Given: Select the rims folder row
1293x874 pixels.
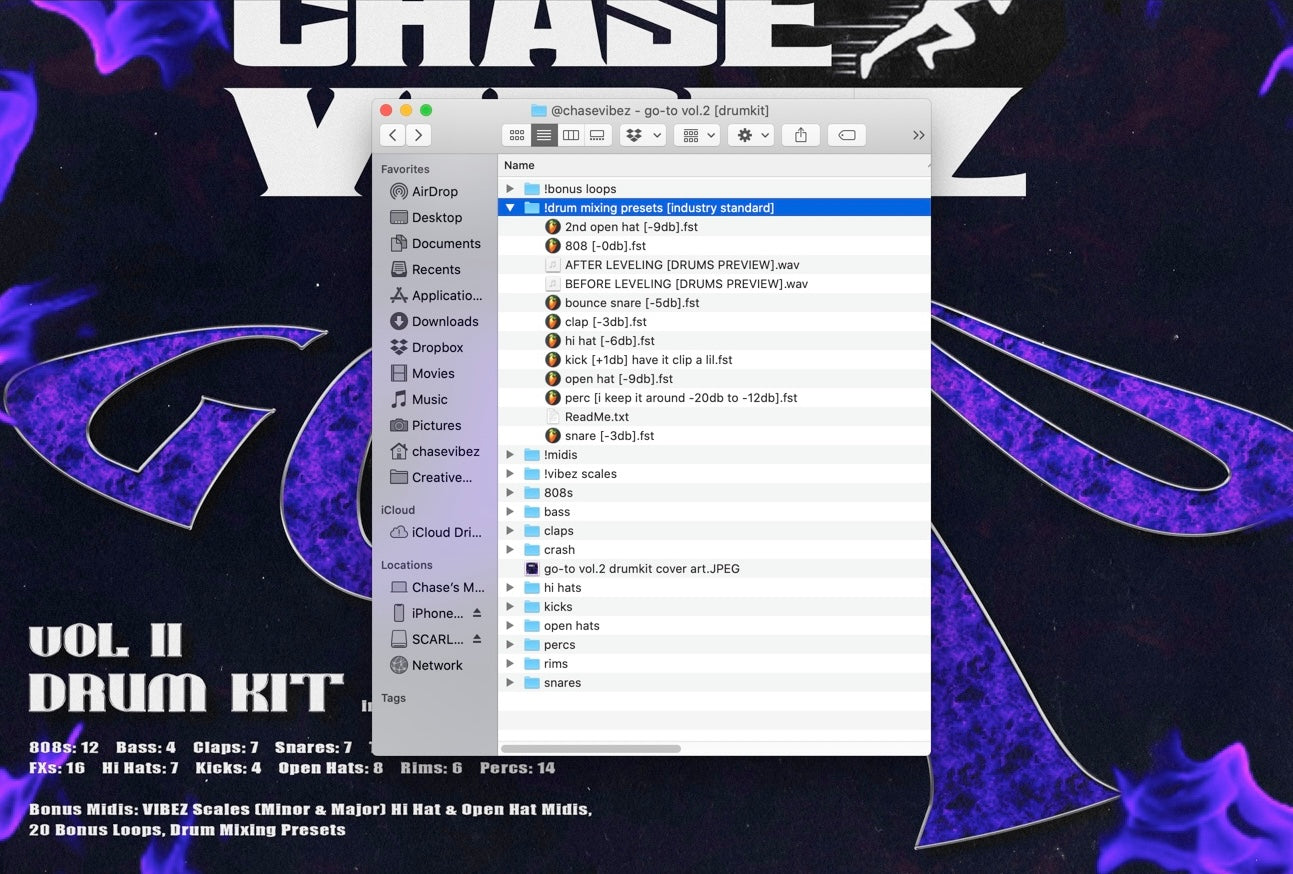Looking at the screenshot, I should (714, 664).
